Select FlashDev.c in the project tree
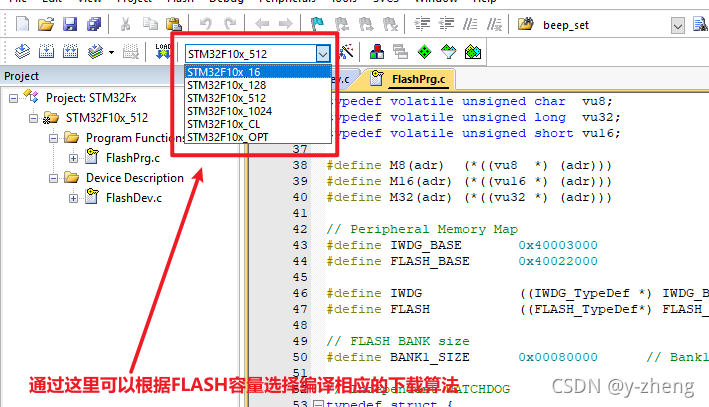The height and width of the screenshot is (407, 709). [134, 198]
